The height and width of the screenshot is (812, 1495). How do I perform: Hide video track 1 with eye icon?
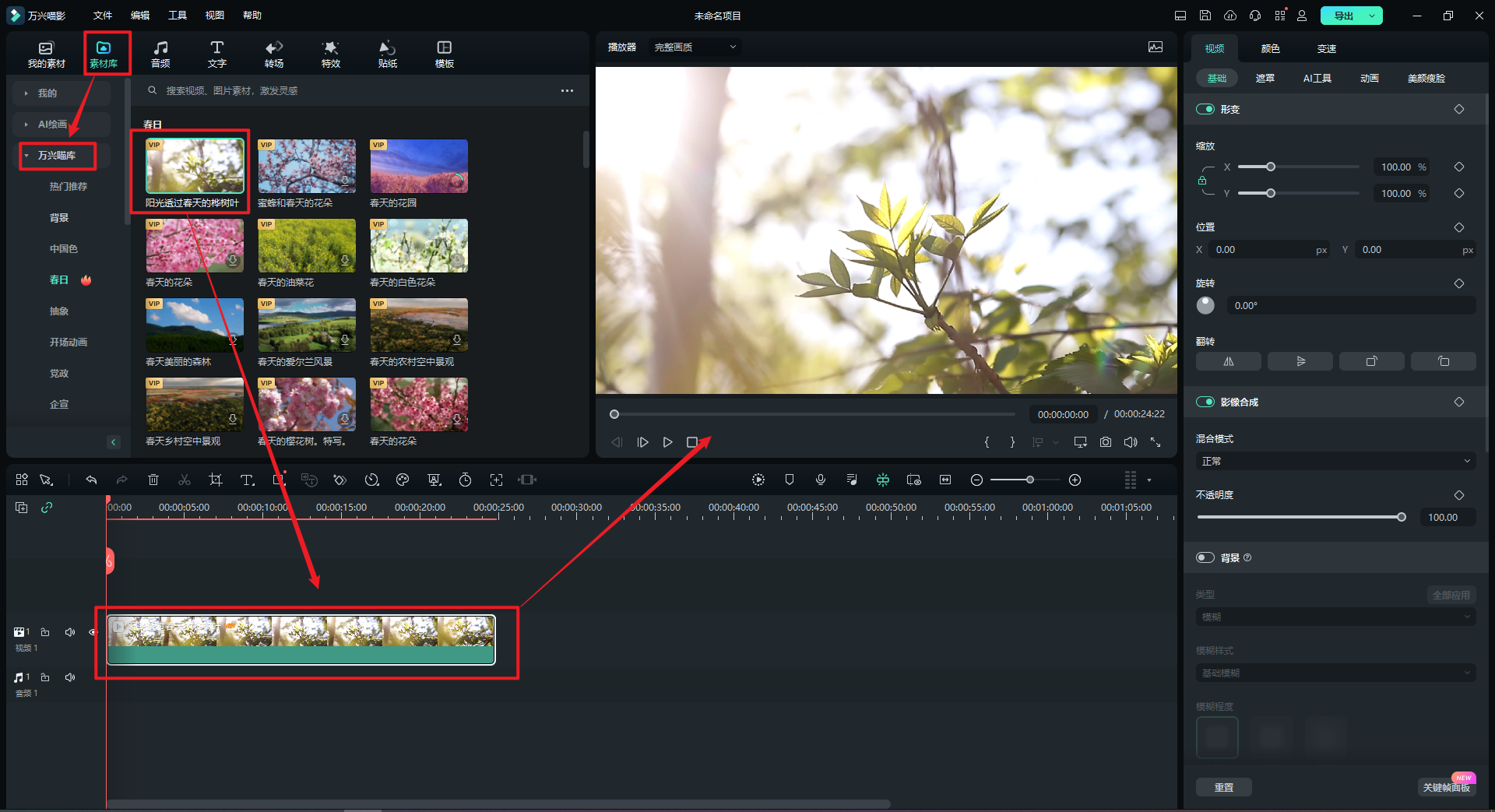click(x=93, y=632)
